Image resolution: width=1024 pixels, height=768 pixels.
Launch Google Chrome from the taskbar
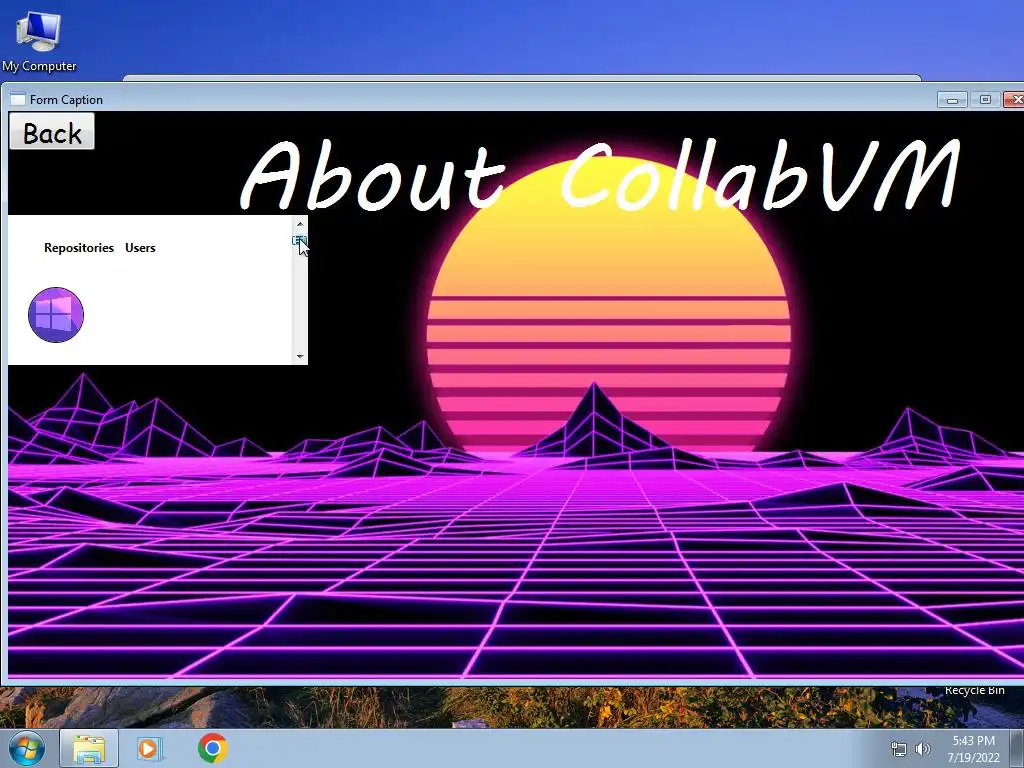(213, 748)
